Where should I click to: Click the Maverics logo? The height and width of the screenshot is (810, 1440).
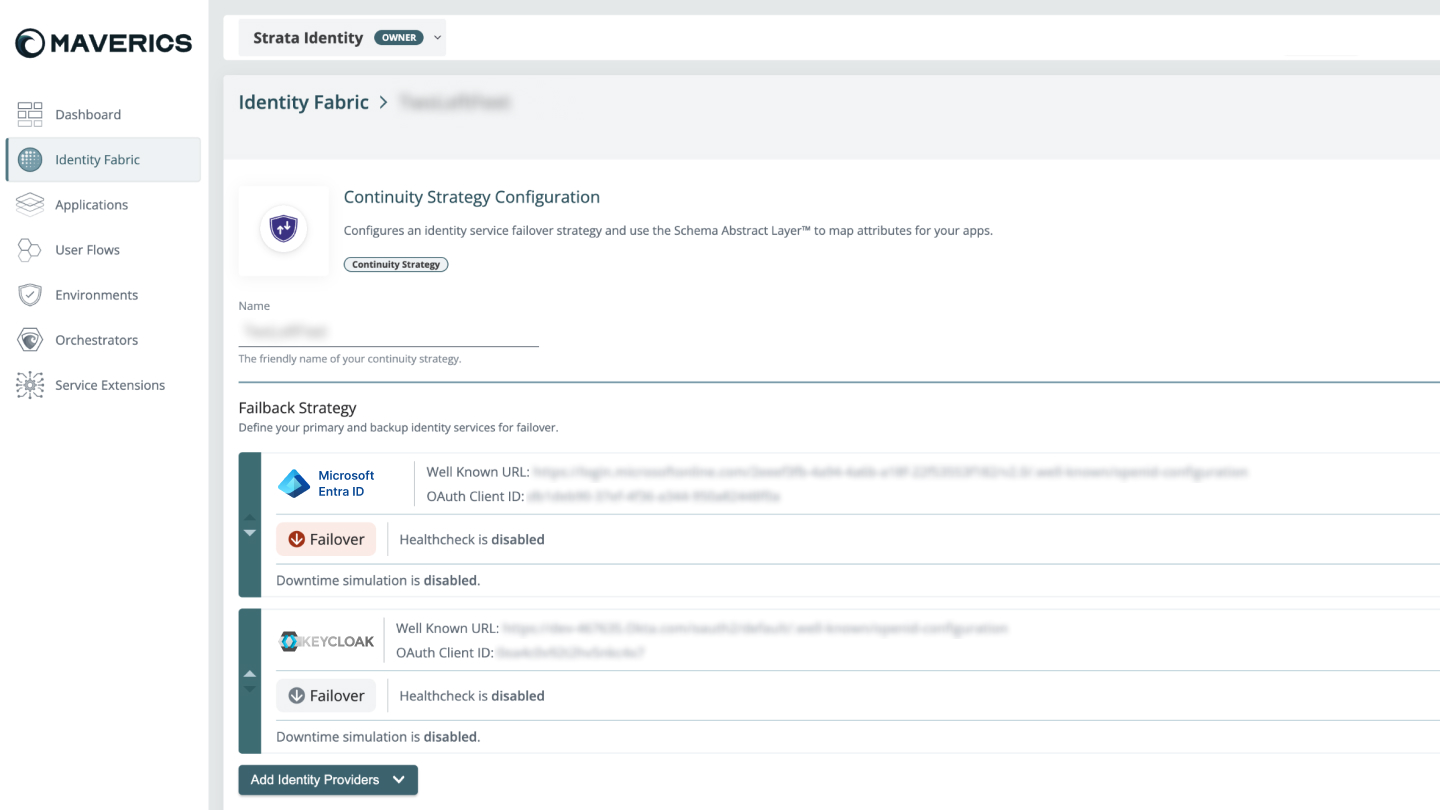103,43
